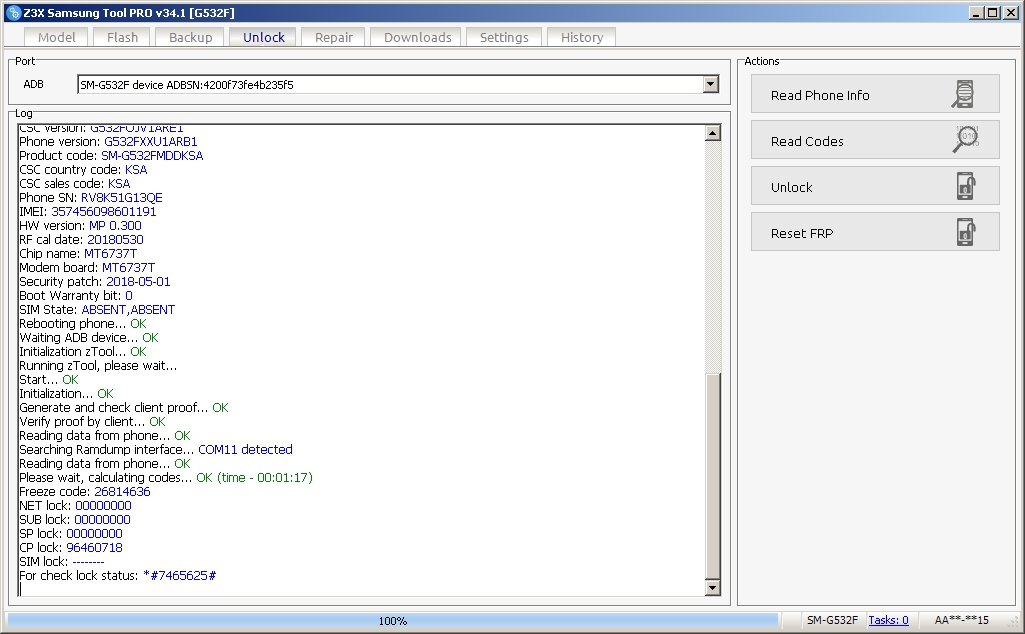Click the CSC country code KSA value
This screenshot has height=634, width=1025.
click(x=136, y=170)
